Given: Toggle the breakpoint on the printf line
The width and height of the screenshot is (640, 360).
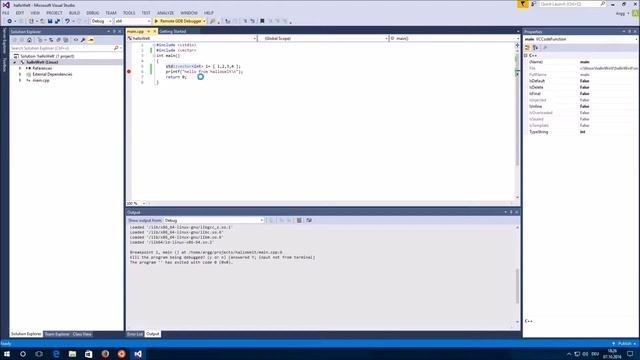Looking at the screenshot, I should tap(129, 71).
